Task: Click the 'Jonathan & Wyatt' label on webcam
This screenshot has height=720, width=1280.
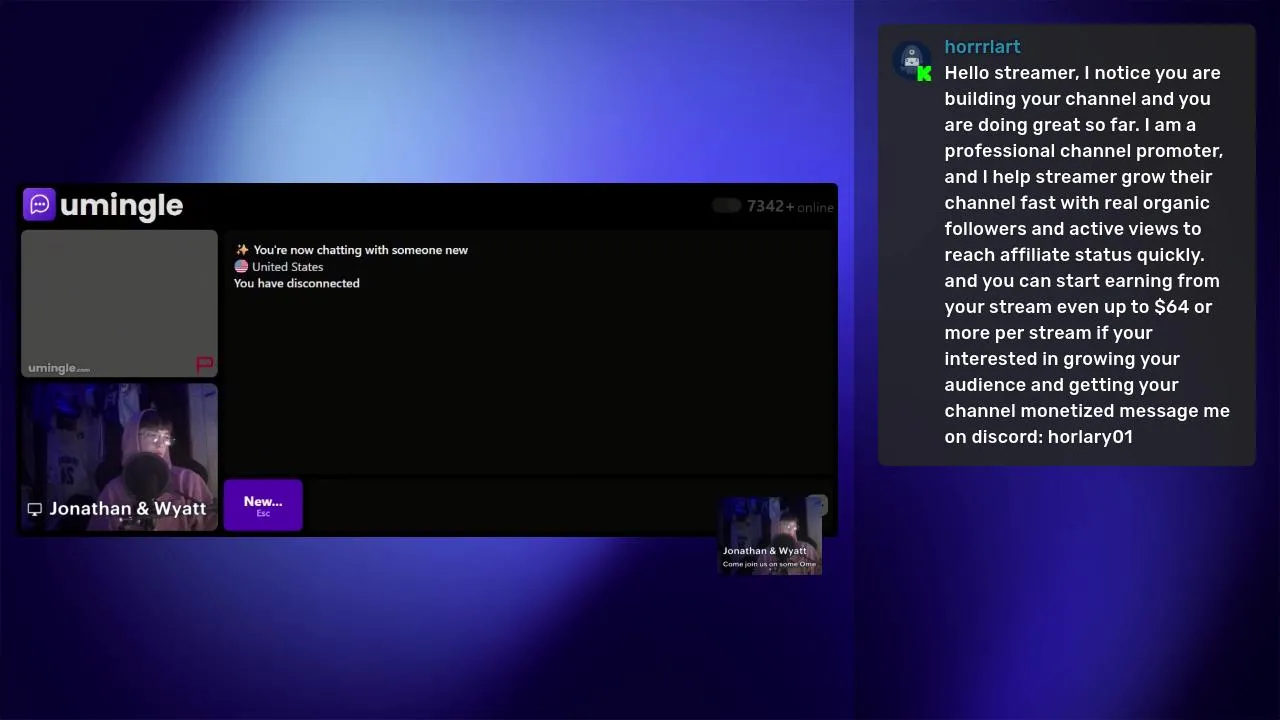Action: click(127, 509)
